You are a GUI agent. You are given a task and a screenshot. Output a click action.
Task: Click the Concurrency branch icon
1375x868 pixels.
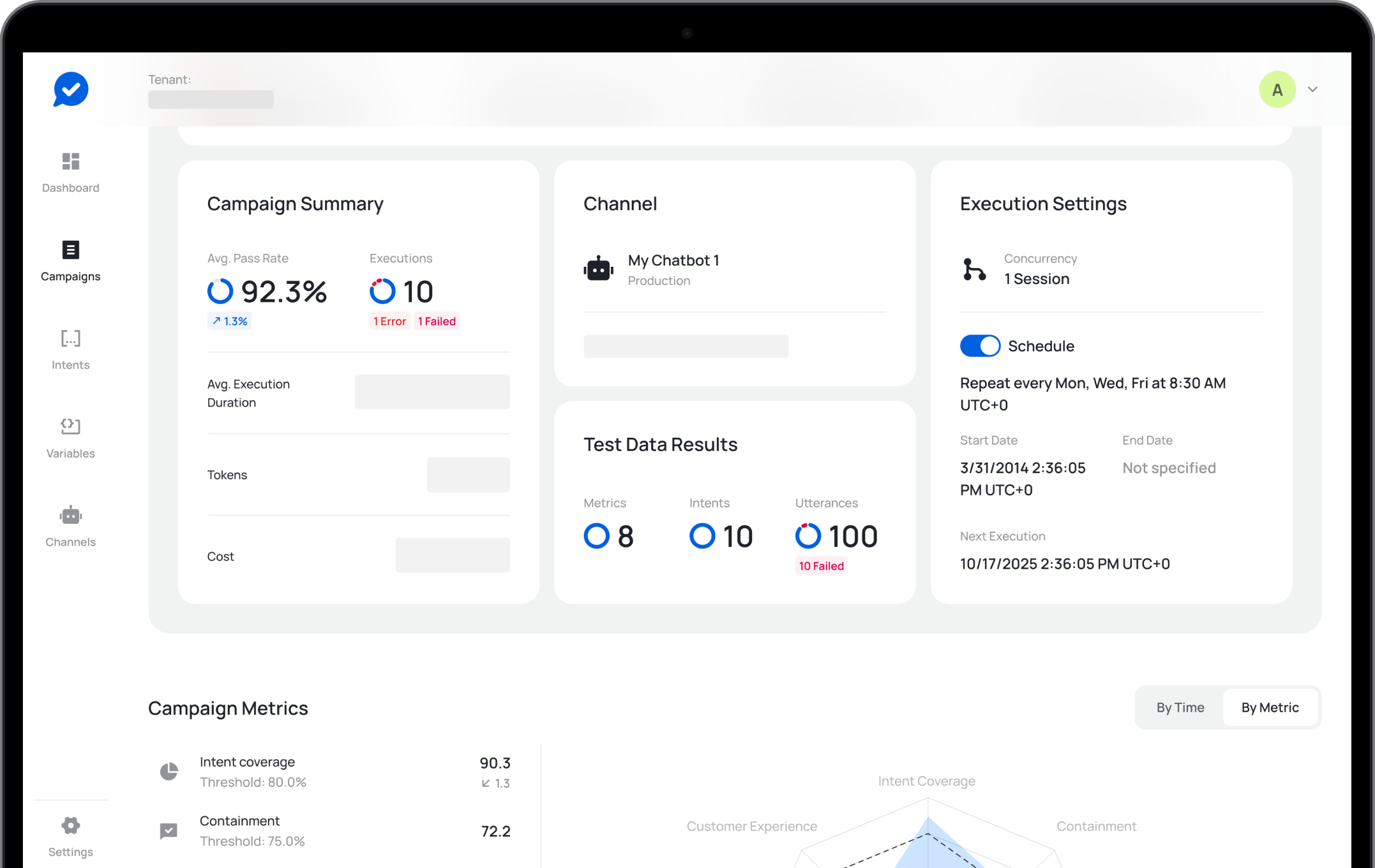tap(974, 269)
